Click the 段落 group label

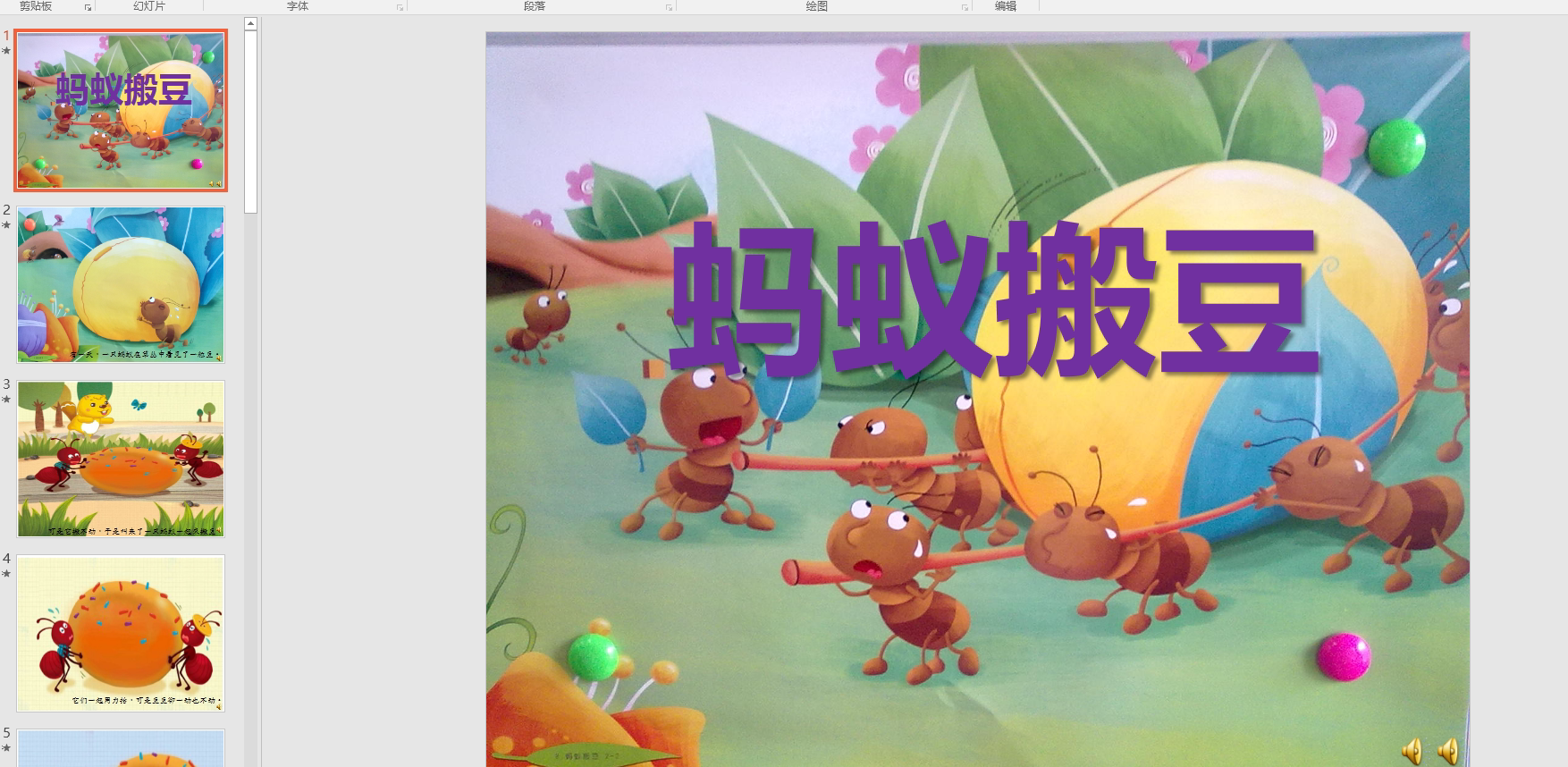coord(535,6)
